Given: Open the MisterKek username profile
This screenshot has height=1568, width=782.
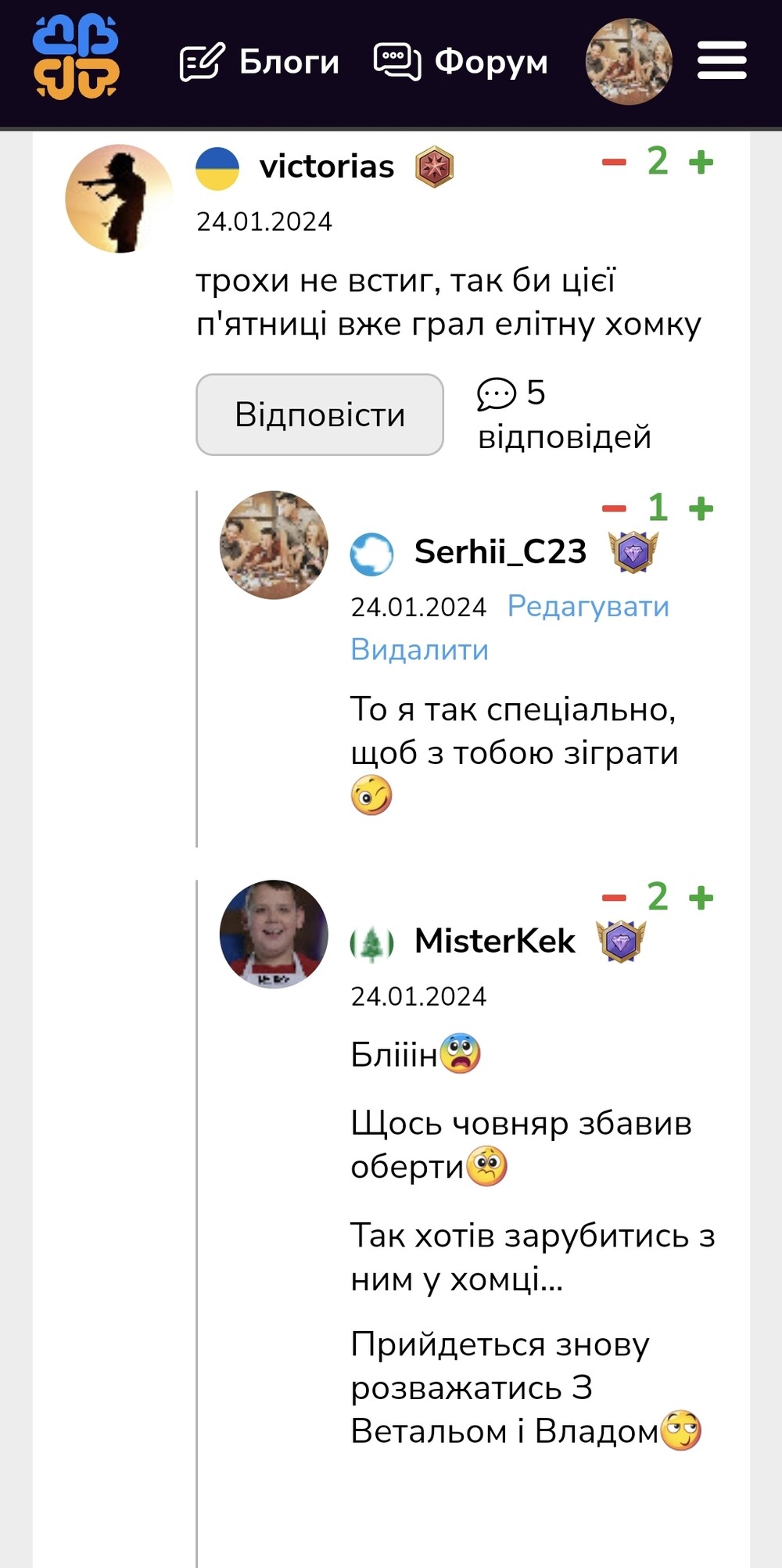Looking at the screenshot, I should point(494,941).
